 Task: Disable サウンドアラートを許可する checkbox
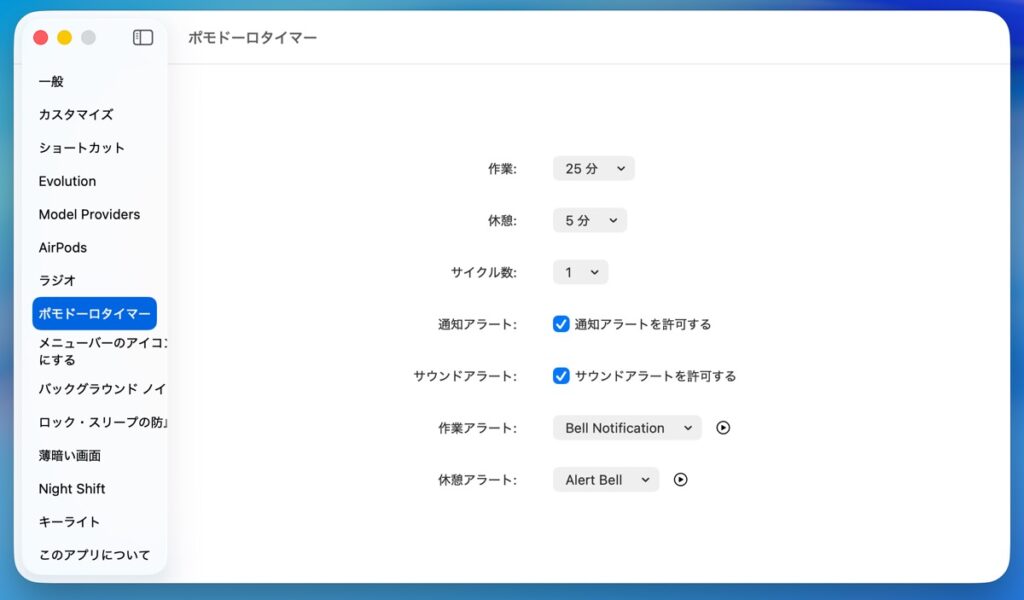pyautogui.click(x=561, y=376)
